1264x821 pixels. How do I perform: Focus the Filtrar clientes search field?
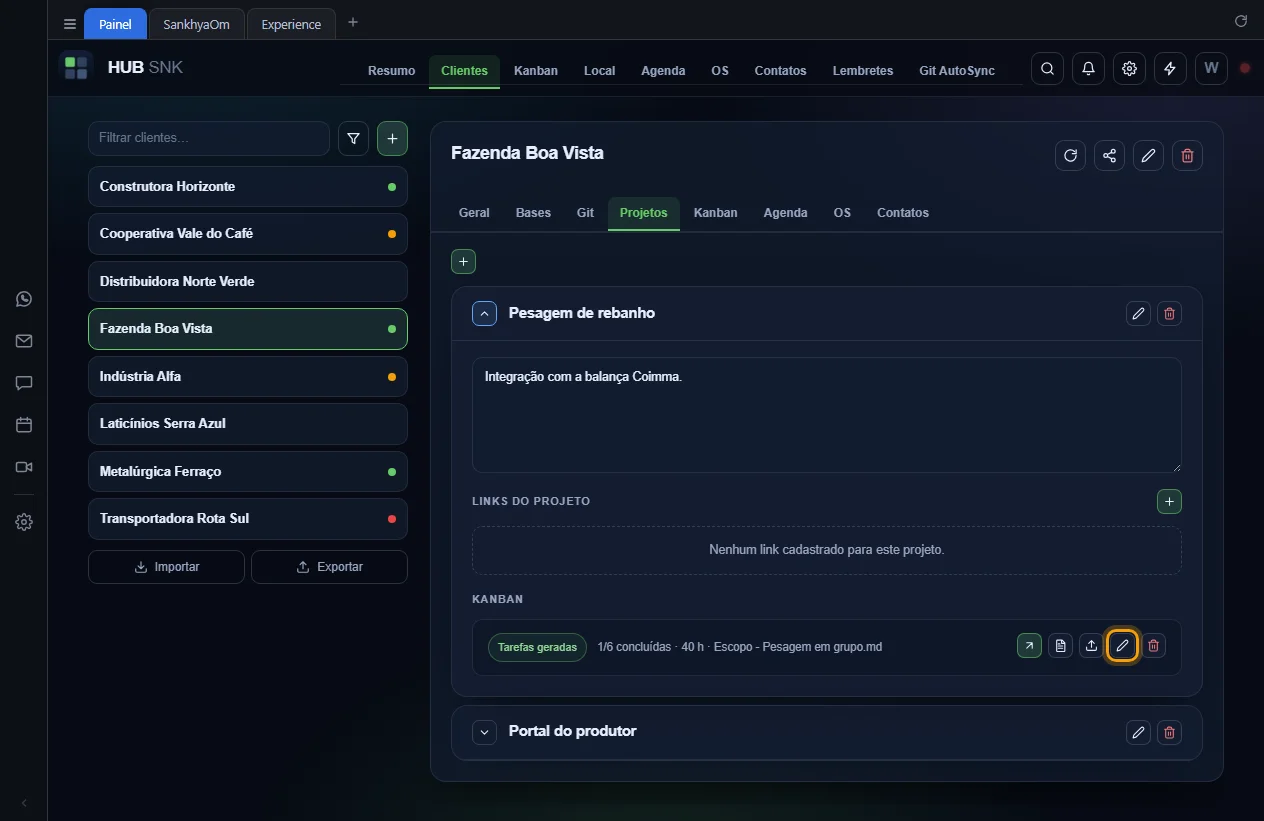[209, 138]
